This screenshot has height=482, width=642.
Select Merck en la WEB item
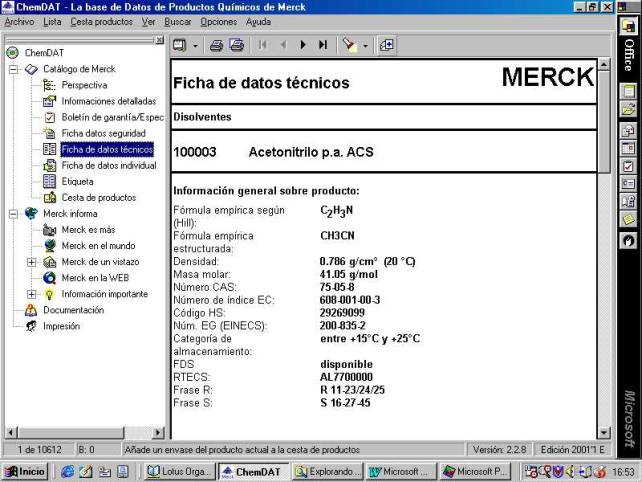coord(94,278)
